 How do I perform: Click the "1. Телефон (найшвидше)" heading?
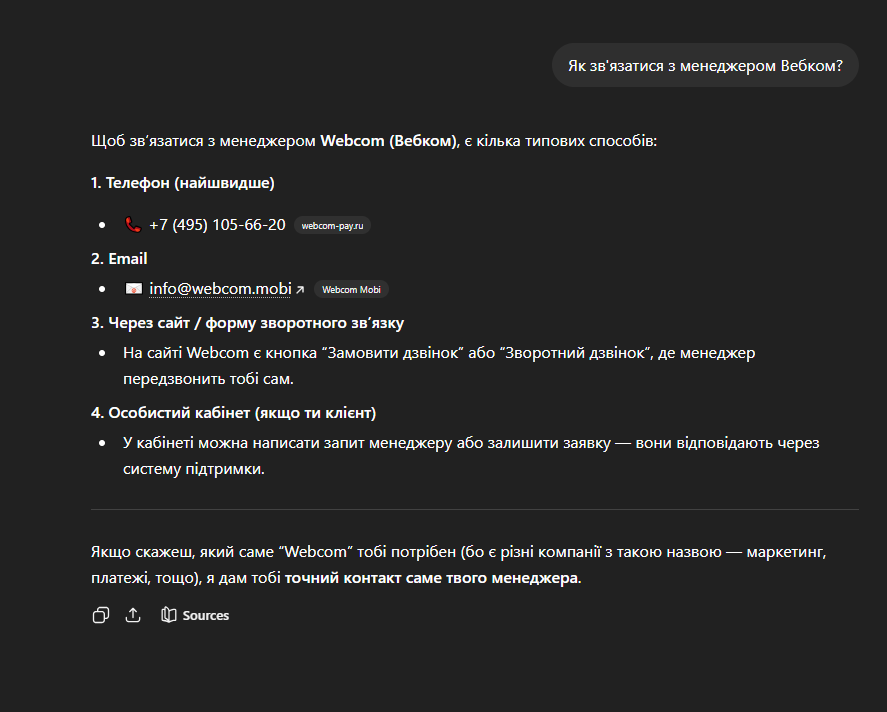pos(182,183)
